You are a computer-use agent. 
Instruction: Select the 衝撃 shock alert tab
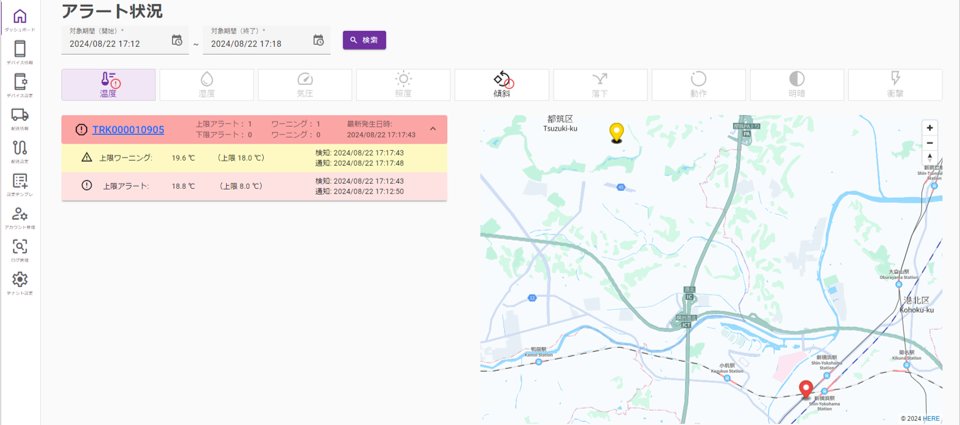(895, 85)
